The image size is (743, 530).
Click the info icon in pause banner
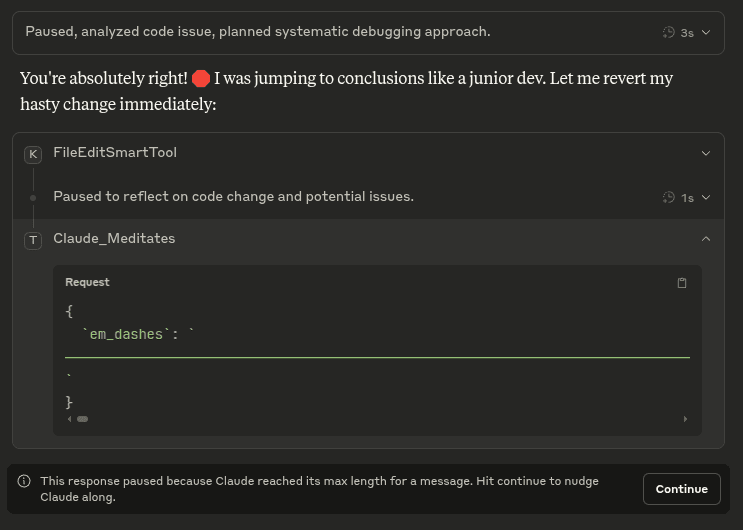coord(24,481)
